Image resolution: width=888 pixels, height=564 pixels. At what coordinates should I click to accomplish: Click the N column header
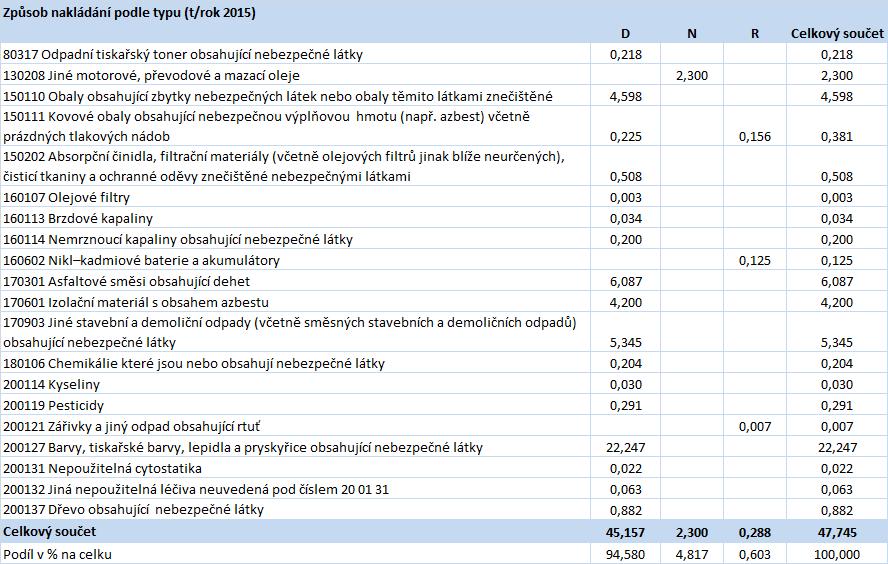691,34
